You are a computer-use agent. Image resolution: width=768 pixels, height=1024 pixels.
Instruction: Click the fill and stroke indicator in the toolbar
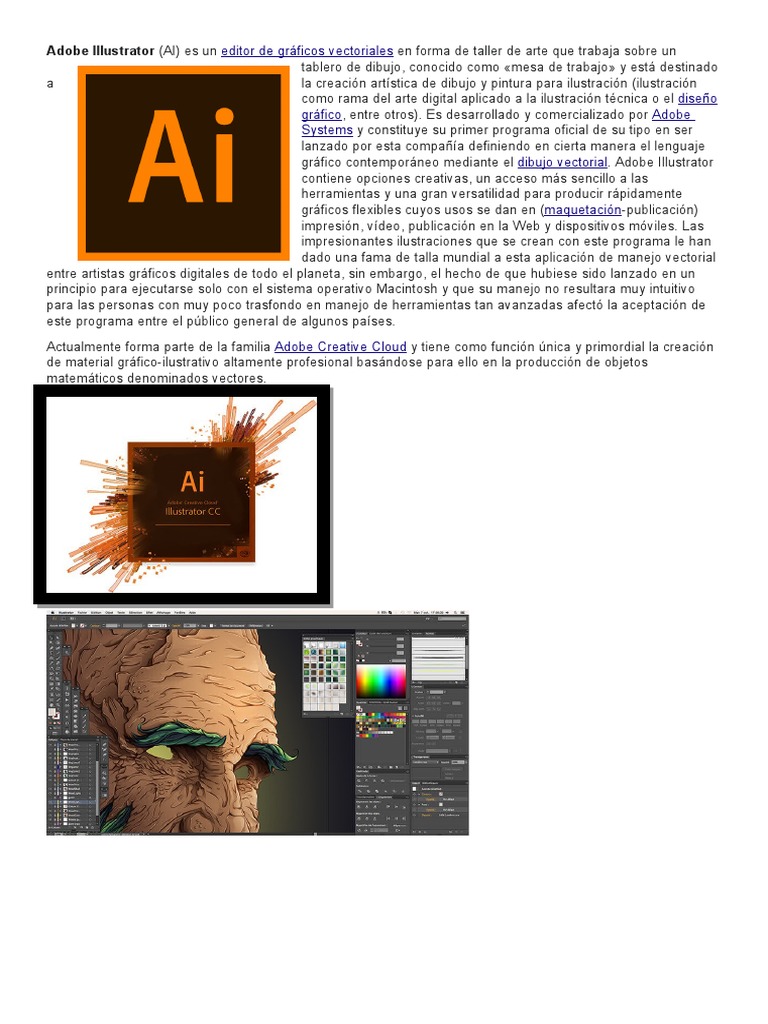point(53,714)
